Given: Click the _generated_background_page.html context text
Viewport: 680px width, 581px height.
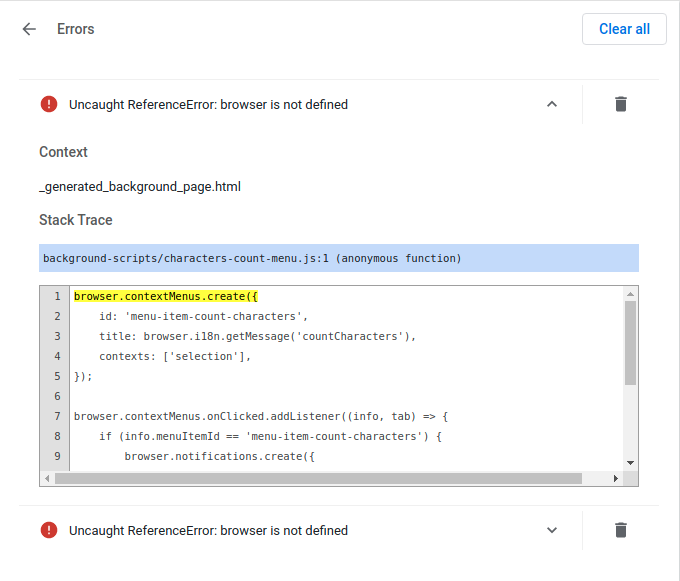Looking at the screenshot, I should pos(140,186).
